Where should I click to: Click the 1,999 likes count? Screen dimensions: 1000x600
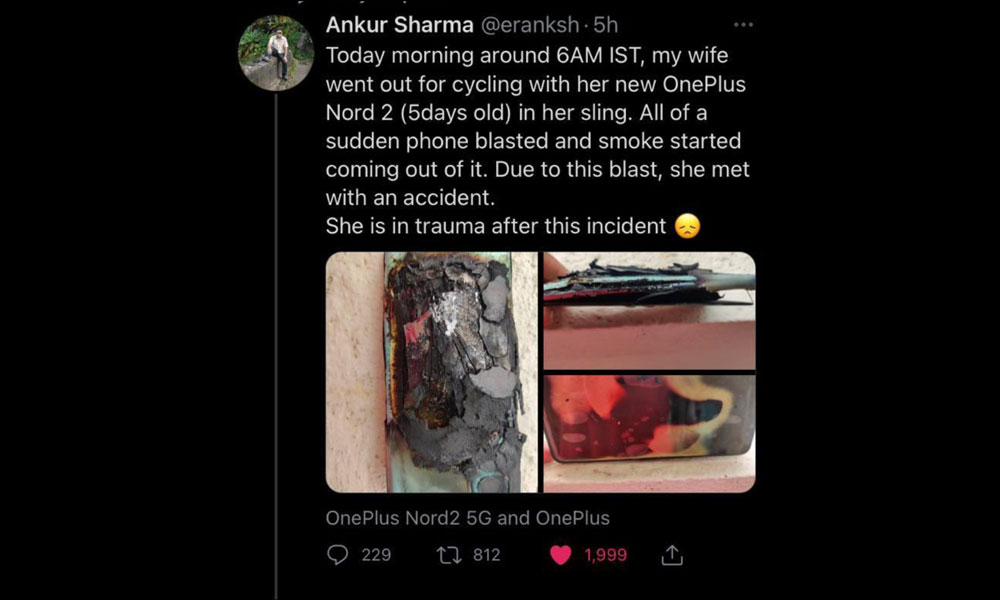[605, 554]
